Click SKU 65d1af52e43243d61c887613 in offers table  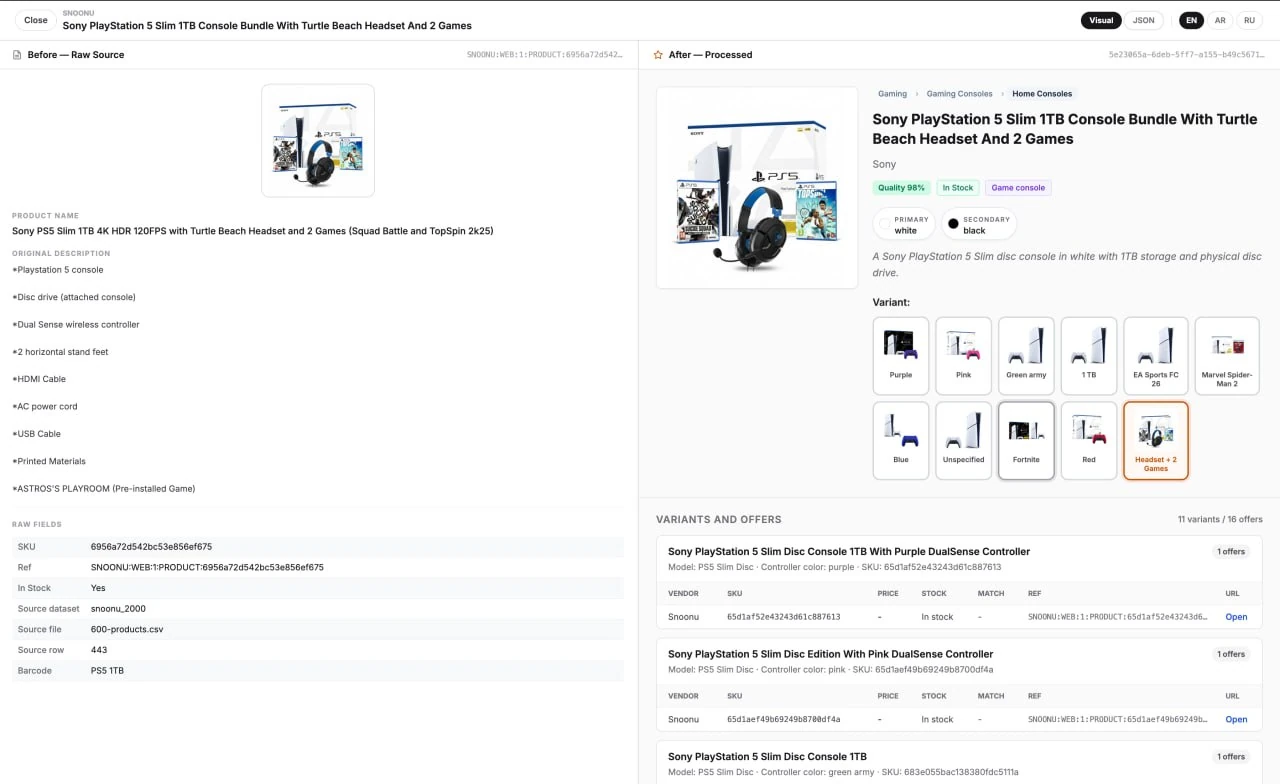tap(783, 617)
